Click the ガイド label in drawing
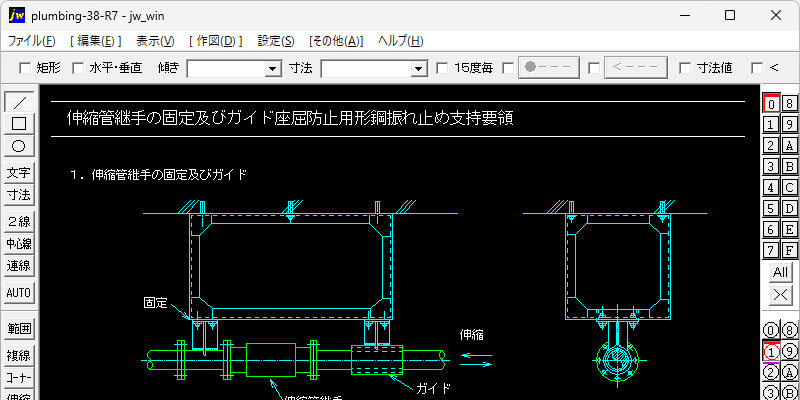The height and width of the screenshot is (400, 800). pos(433,388)
